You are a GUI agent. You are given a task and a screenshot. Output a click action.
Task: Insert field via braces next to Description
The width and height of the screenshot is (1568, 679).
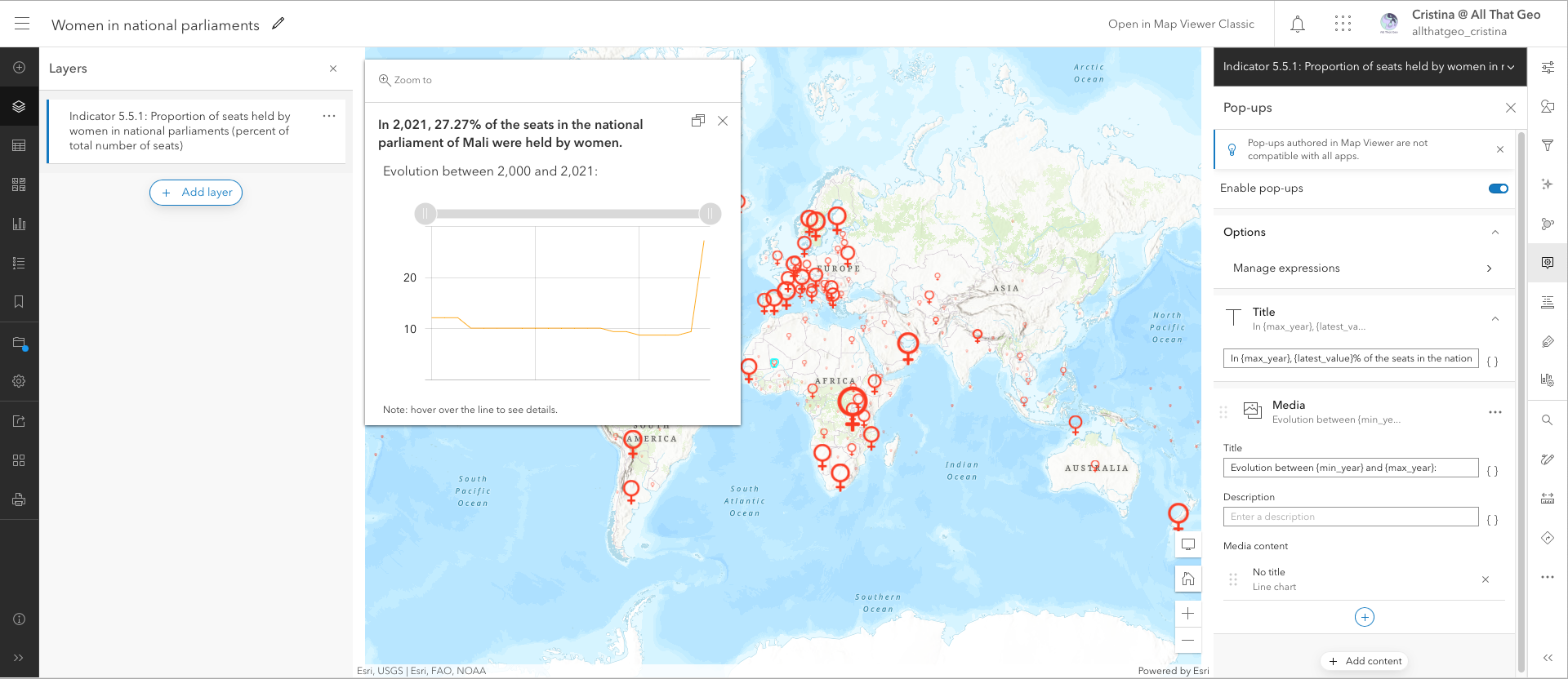[x=1492, y=520]
